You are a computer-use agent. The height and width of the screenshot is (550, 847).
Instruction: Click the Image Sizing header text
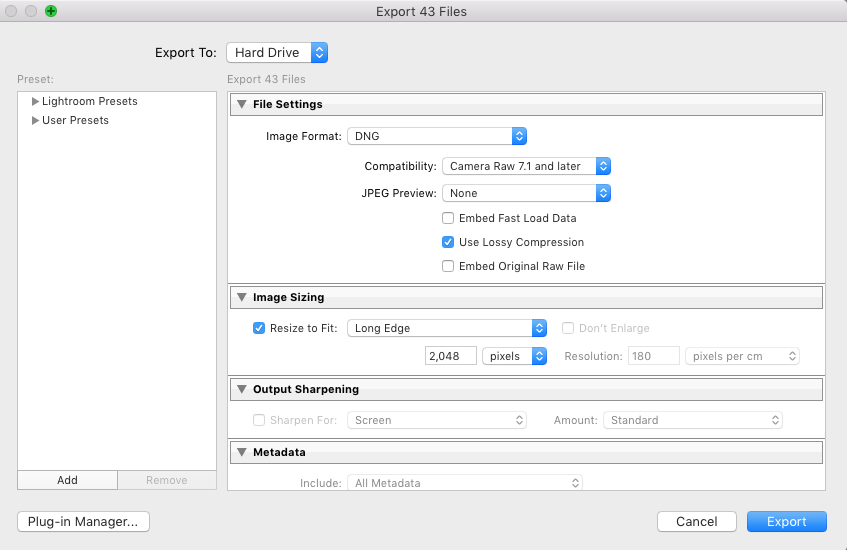288,297
